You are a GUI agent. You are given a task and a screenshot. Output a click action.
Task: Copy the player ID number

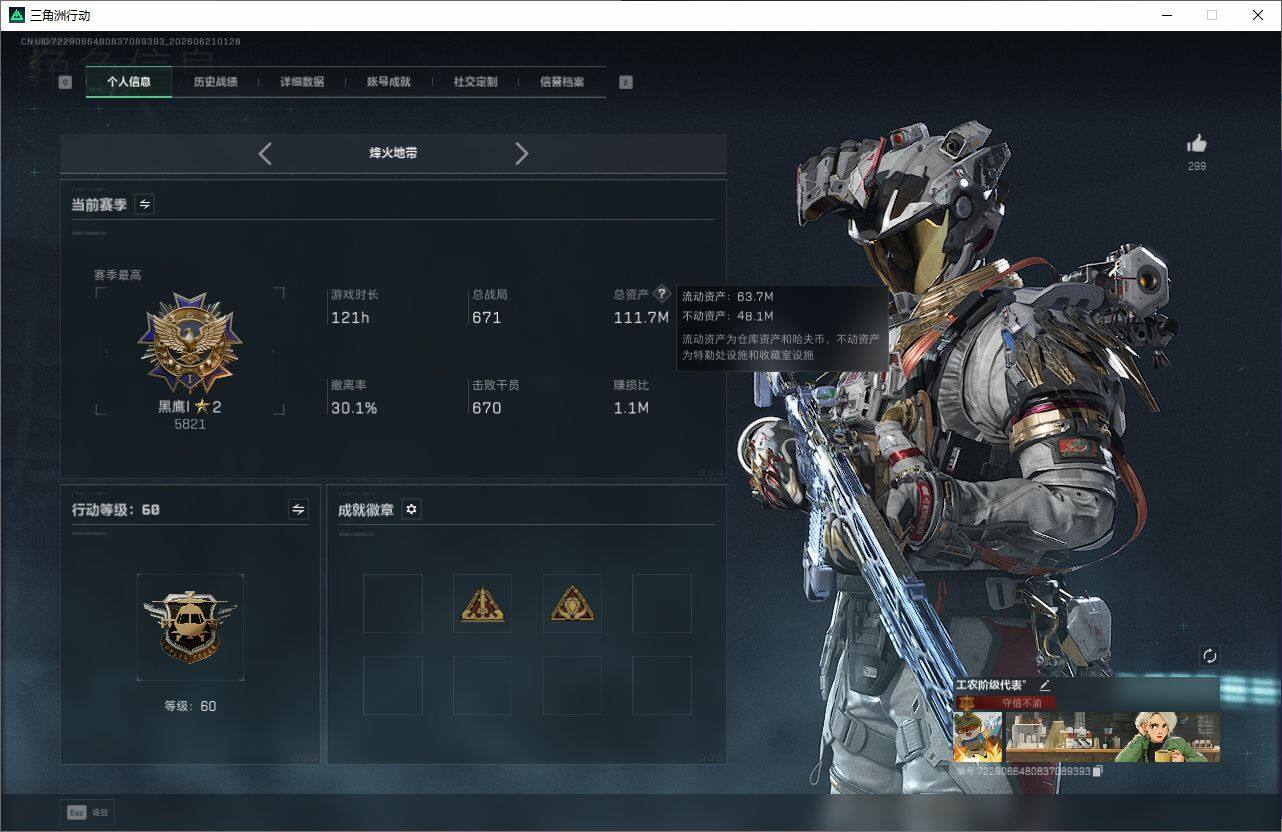tap(1097, 772)
